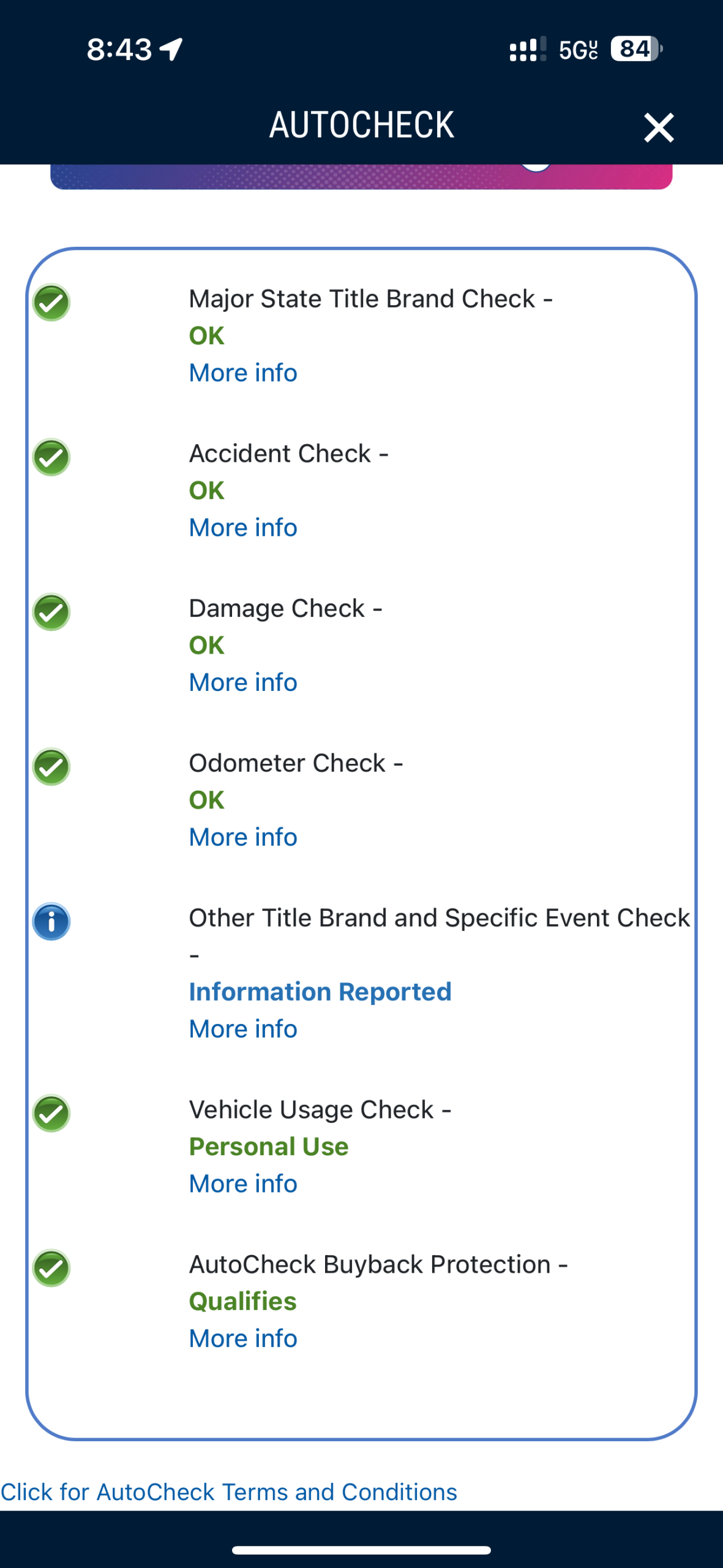Open More info under Damage Check
Viewport: 723px width, 1568px height.
243,682
